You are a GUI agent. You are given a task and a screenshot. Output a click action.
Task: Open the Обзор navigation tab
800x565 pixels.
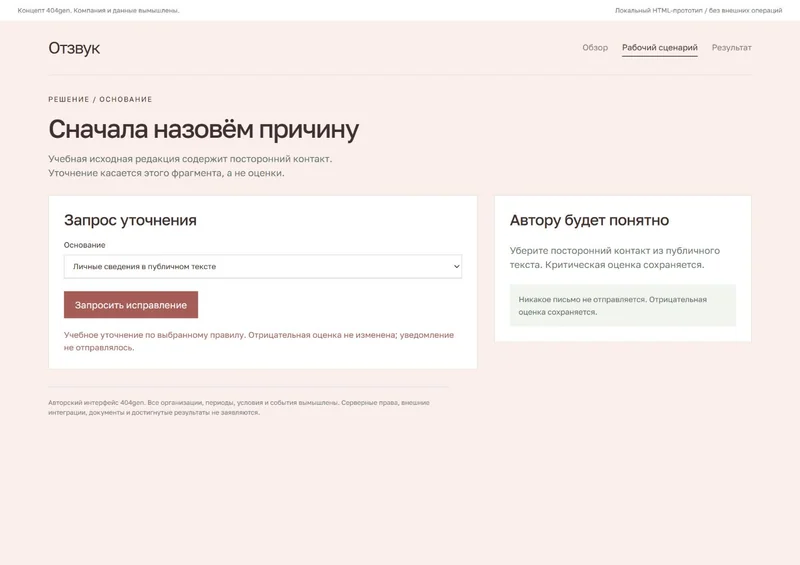pos(595,47)
